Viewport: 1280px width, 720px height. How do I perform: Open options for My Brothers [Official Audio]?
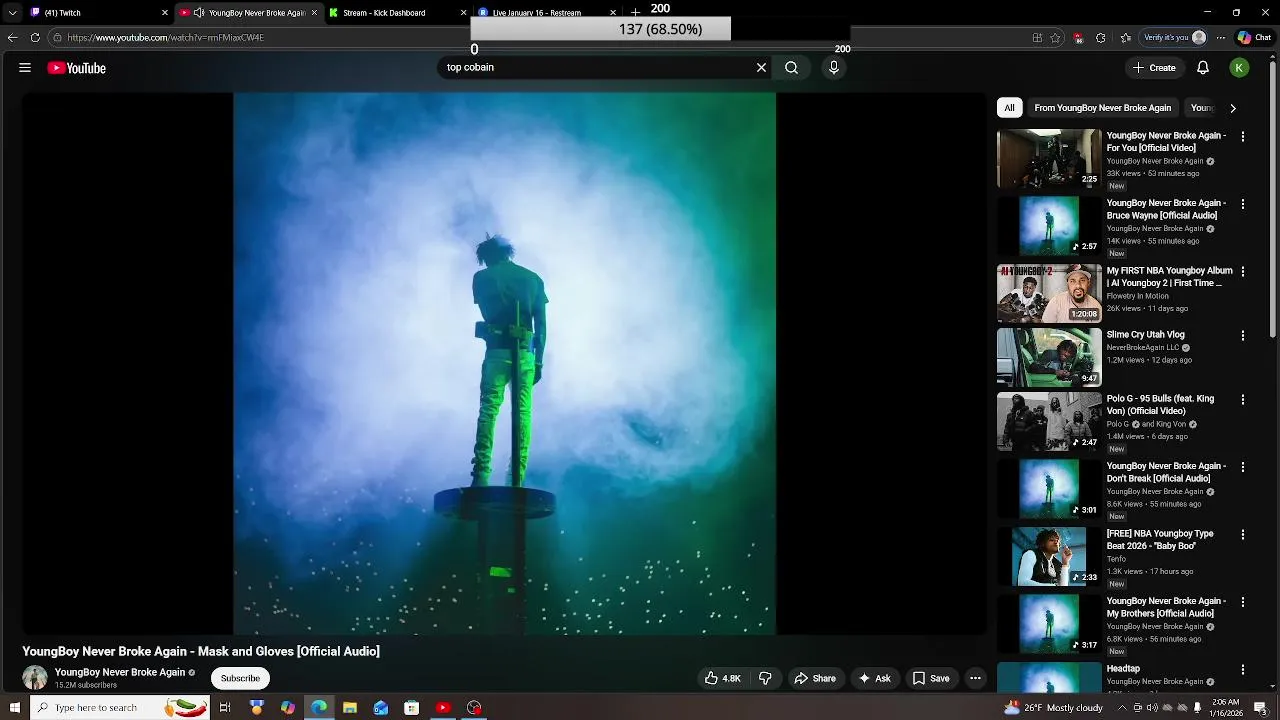[x=1243, y=602]
